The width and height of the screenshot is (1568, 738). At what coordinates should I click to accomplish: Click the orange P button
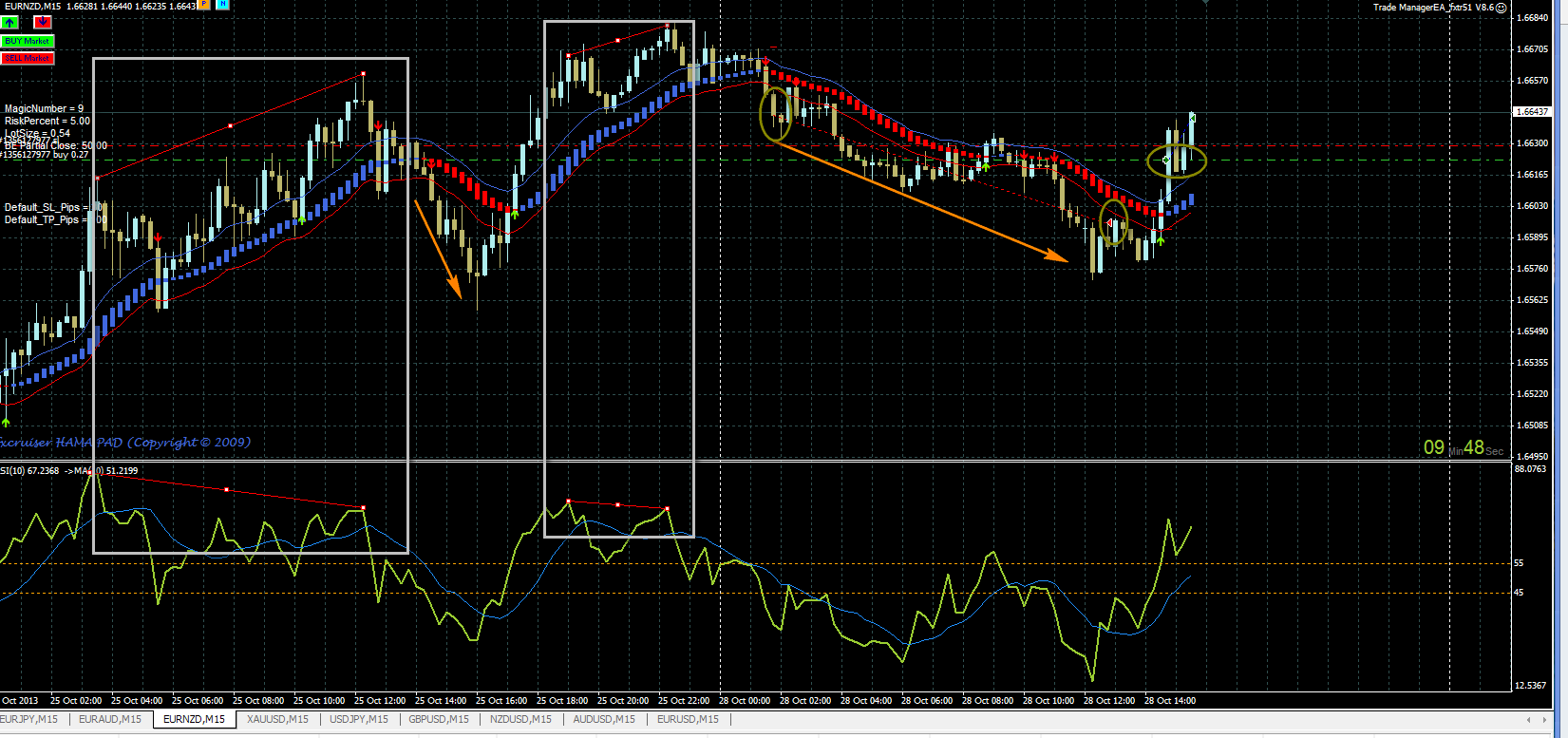203,5
